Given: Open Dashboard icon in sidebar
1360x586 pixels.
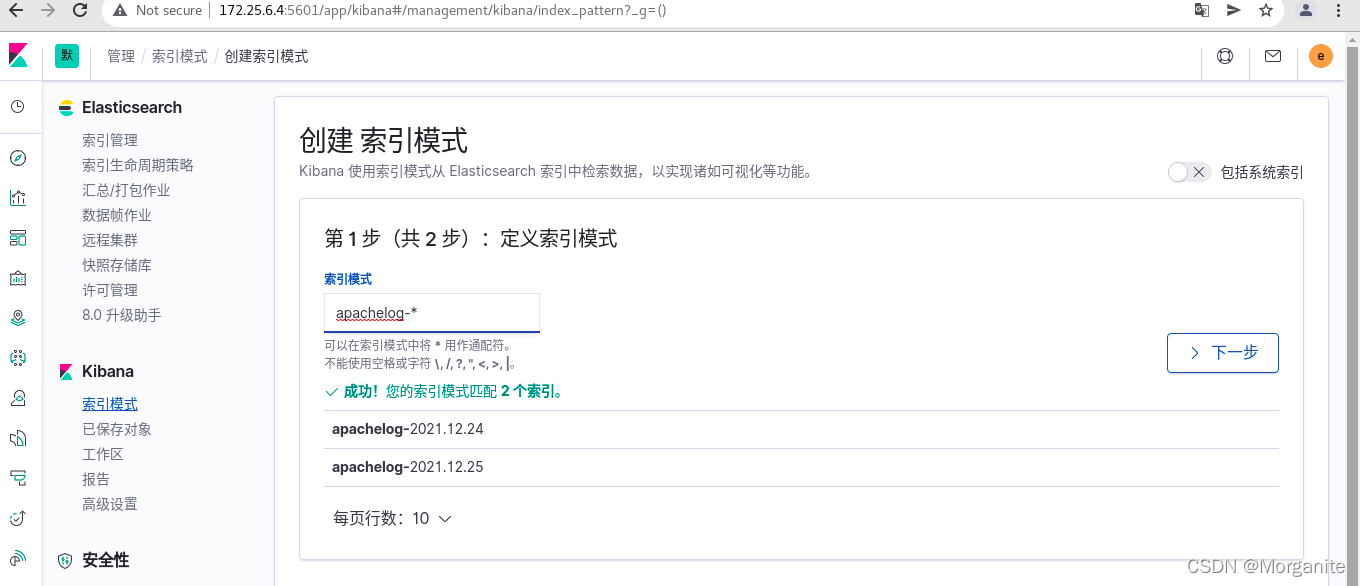Looking at the screenshot, I should [x=18, y=238].
